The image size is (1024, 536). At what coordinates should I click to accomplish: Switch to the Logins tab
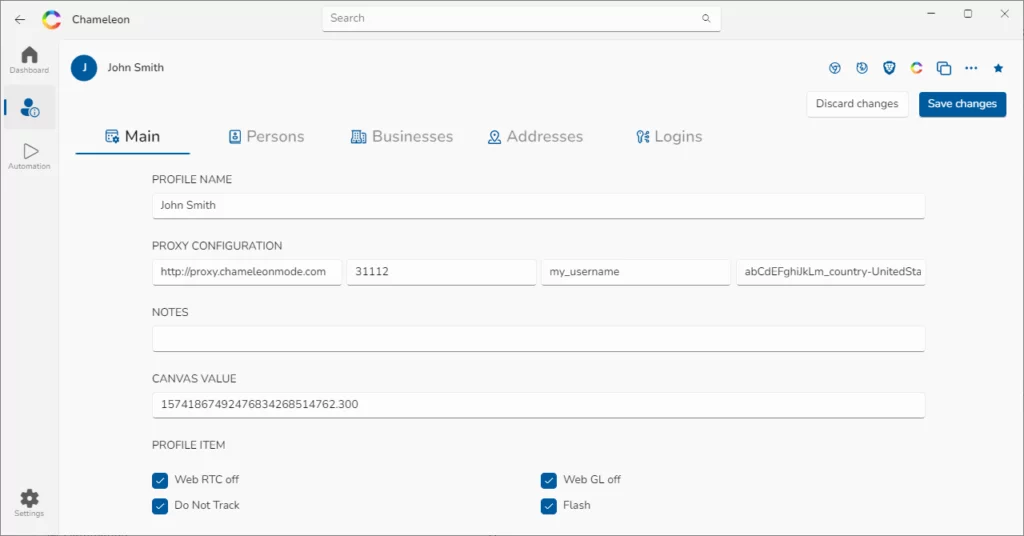[x=669, y=136]
